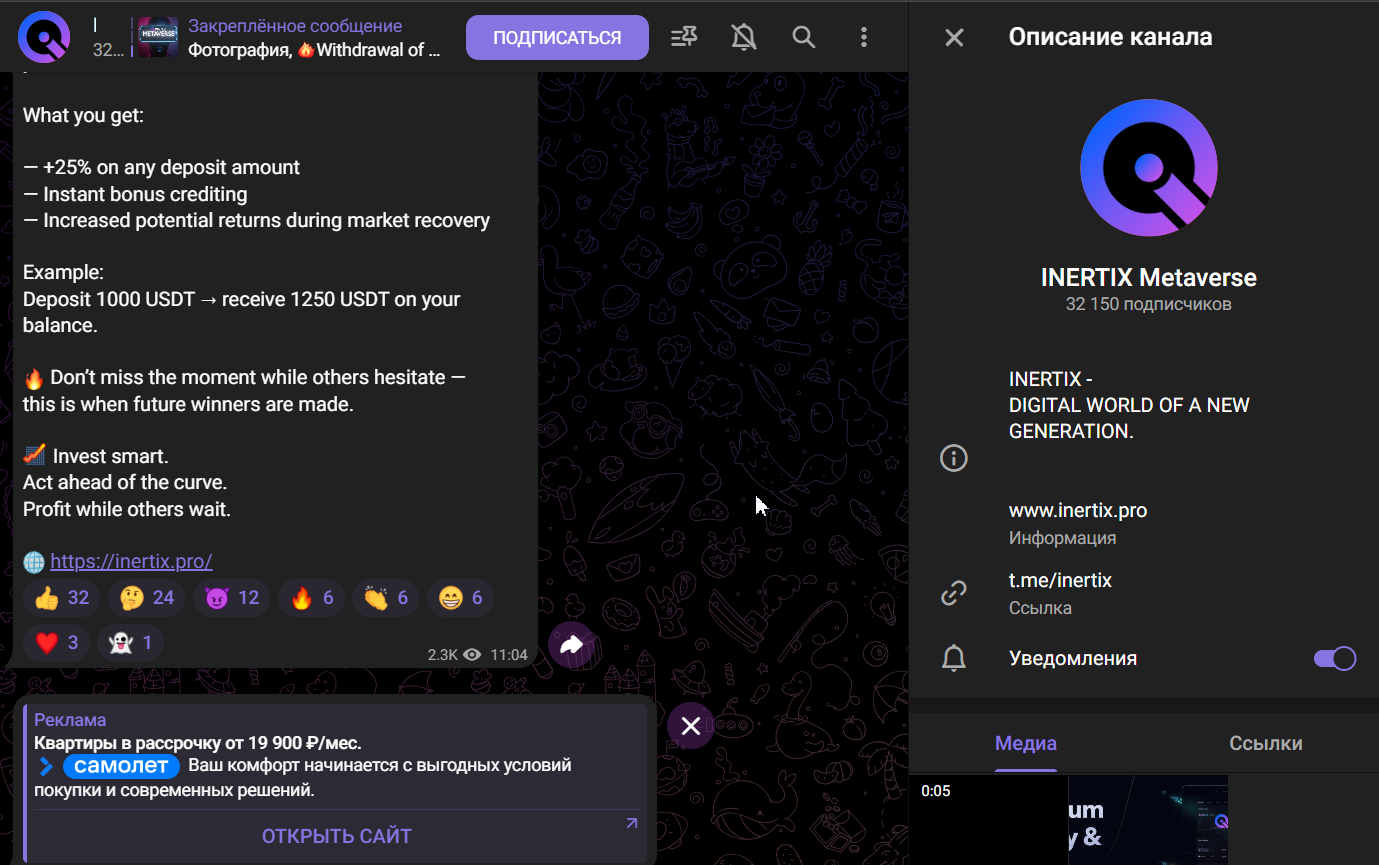Click the 11:04 message timestamp
1379x865 pixels.
click(x=509, y=655)
